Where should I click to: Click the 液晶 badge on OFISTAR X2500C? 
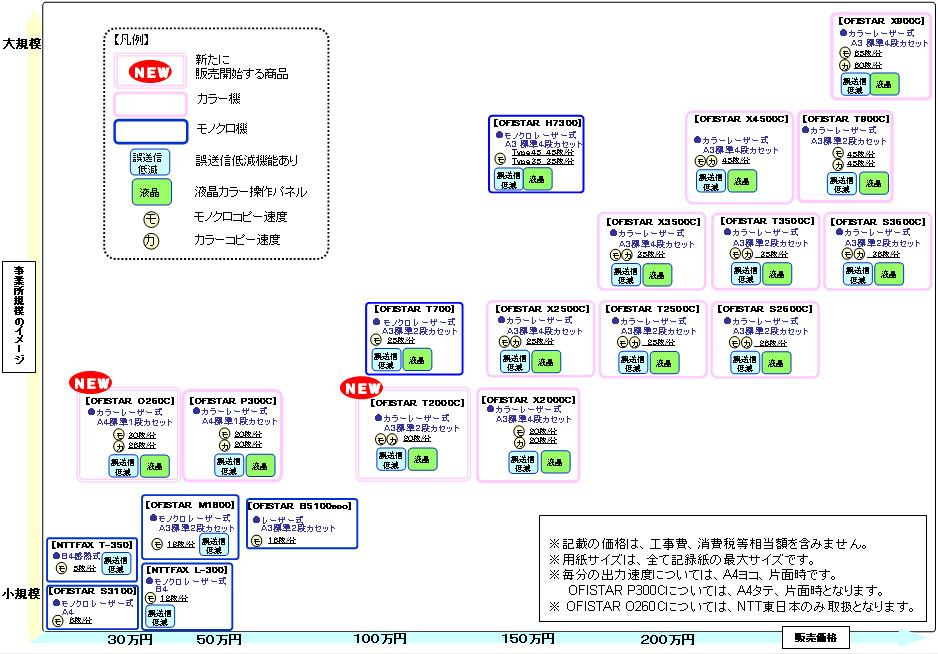[x=546, y=362]
